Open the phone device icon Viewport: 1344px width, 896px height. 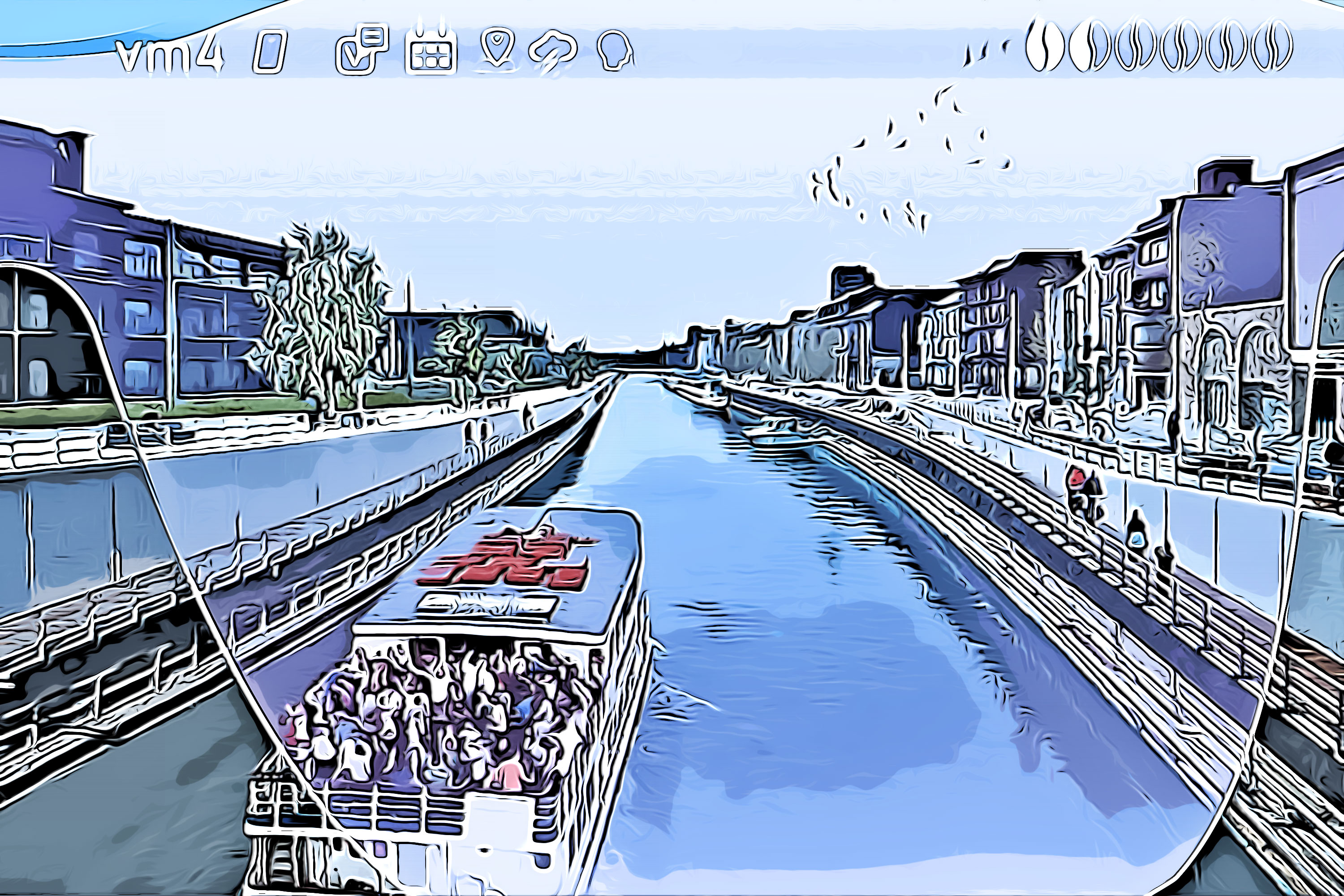point(269,52)
